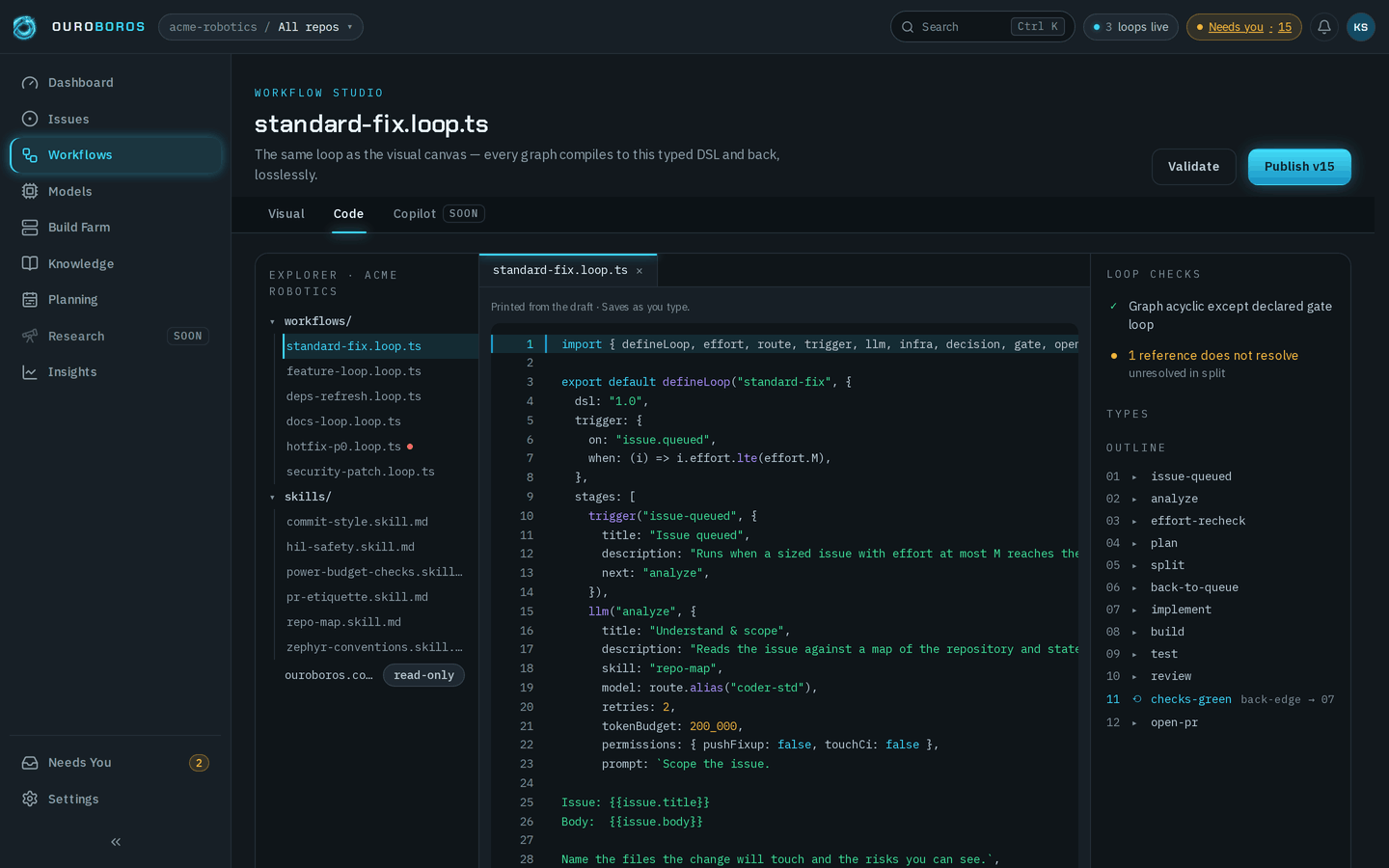Open the acme-robotics All repos dropdown
Viewport: 1389px width, 868px height.
tap(260, 27)
